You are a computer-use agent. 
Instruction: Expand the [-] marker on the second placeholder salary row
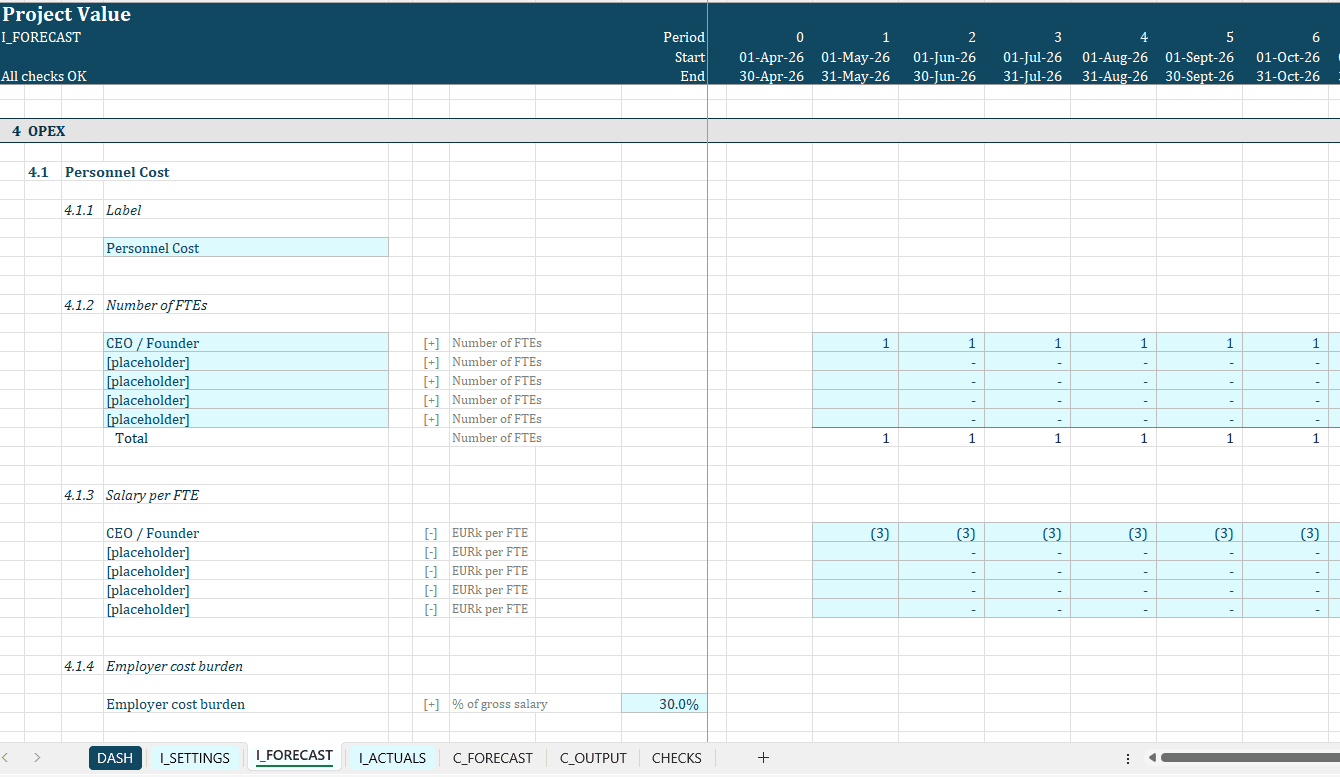click(x=431, y=551)
